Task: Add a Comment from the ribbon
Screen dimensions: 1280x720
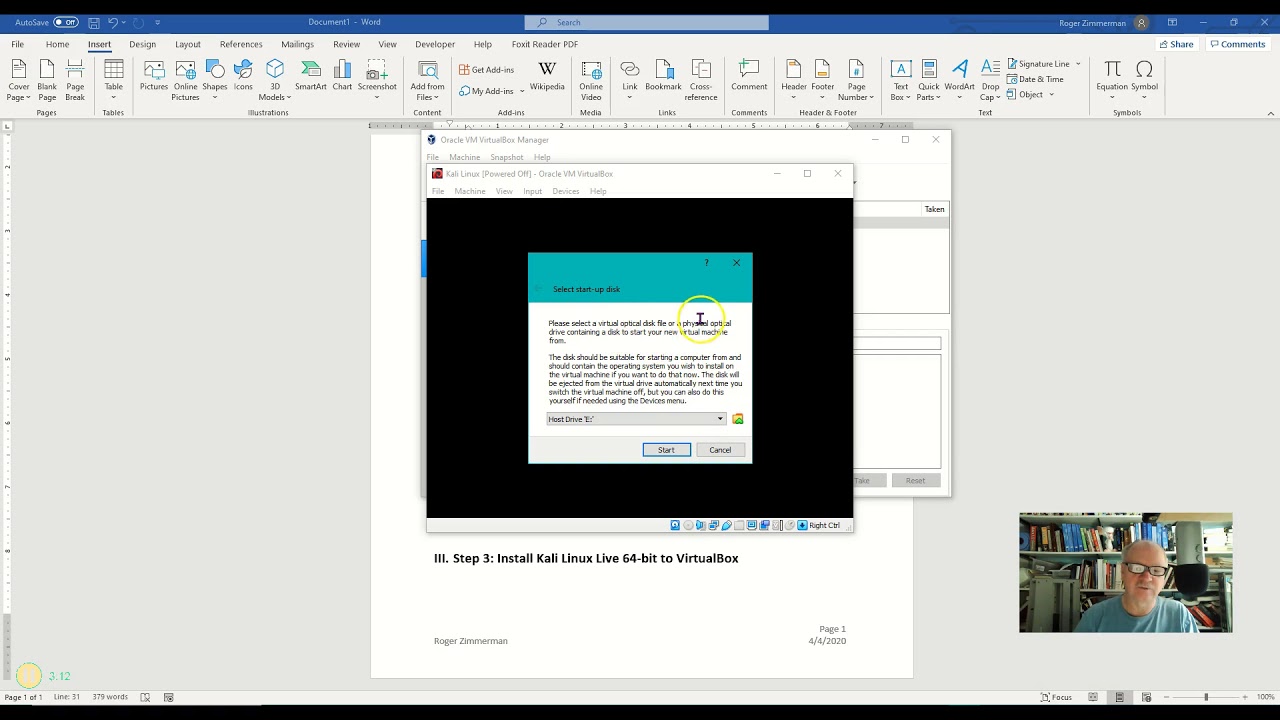Action: click(749, 76)
